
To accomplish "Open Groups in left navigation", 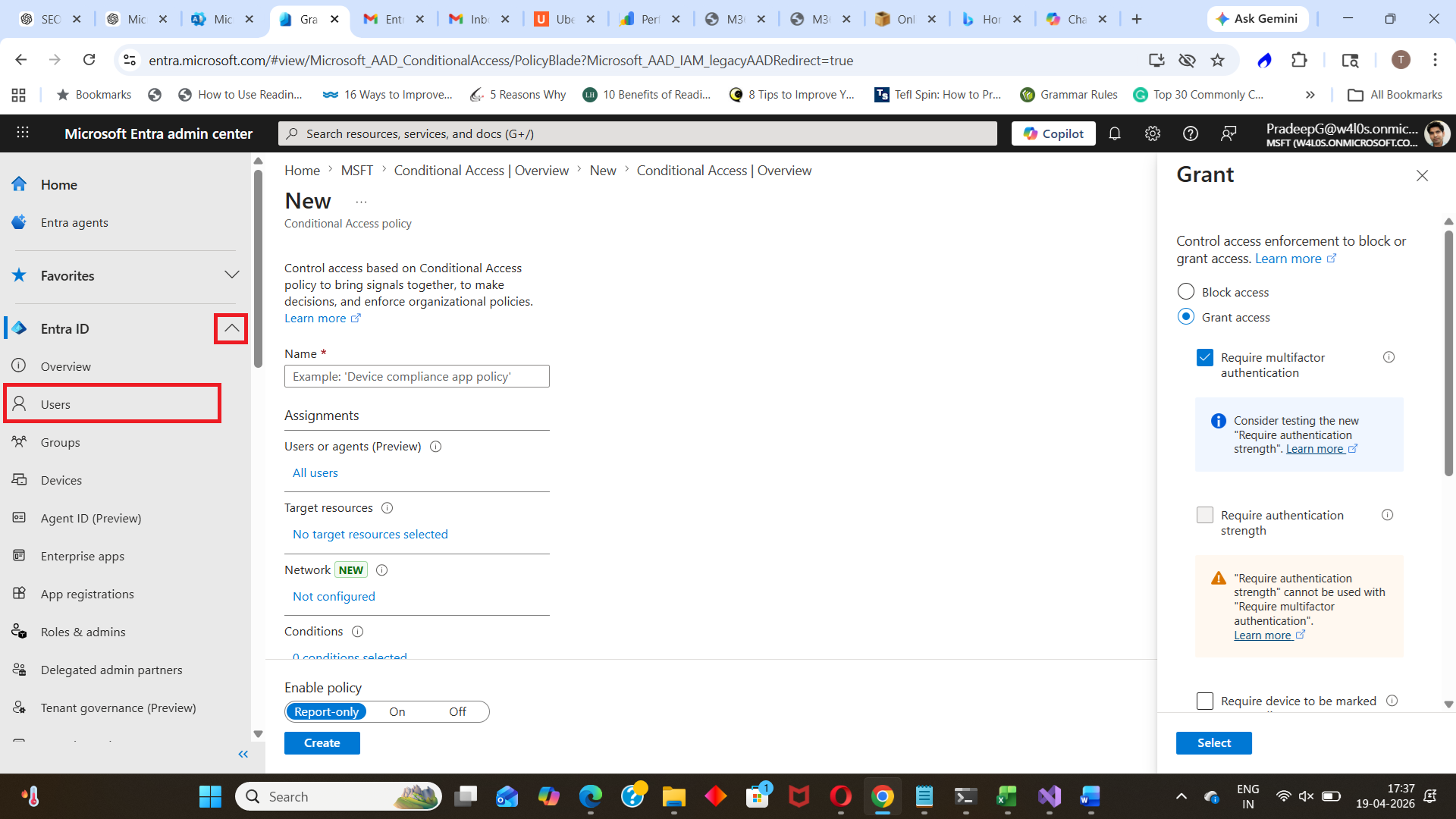I will point(60,442).
